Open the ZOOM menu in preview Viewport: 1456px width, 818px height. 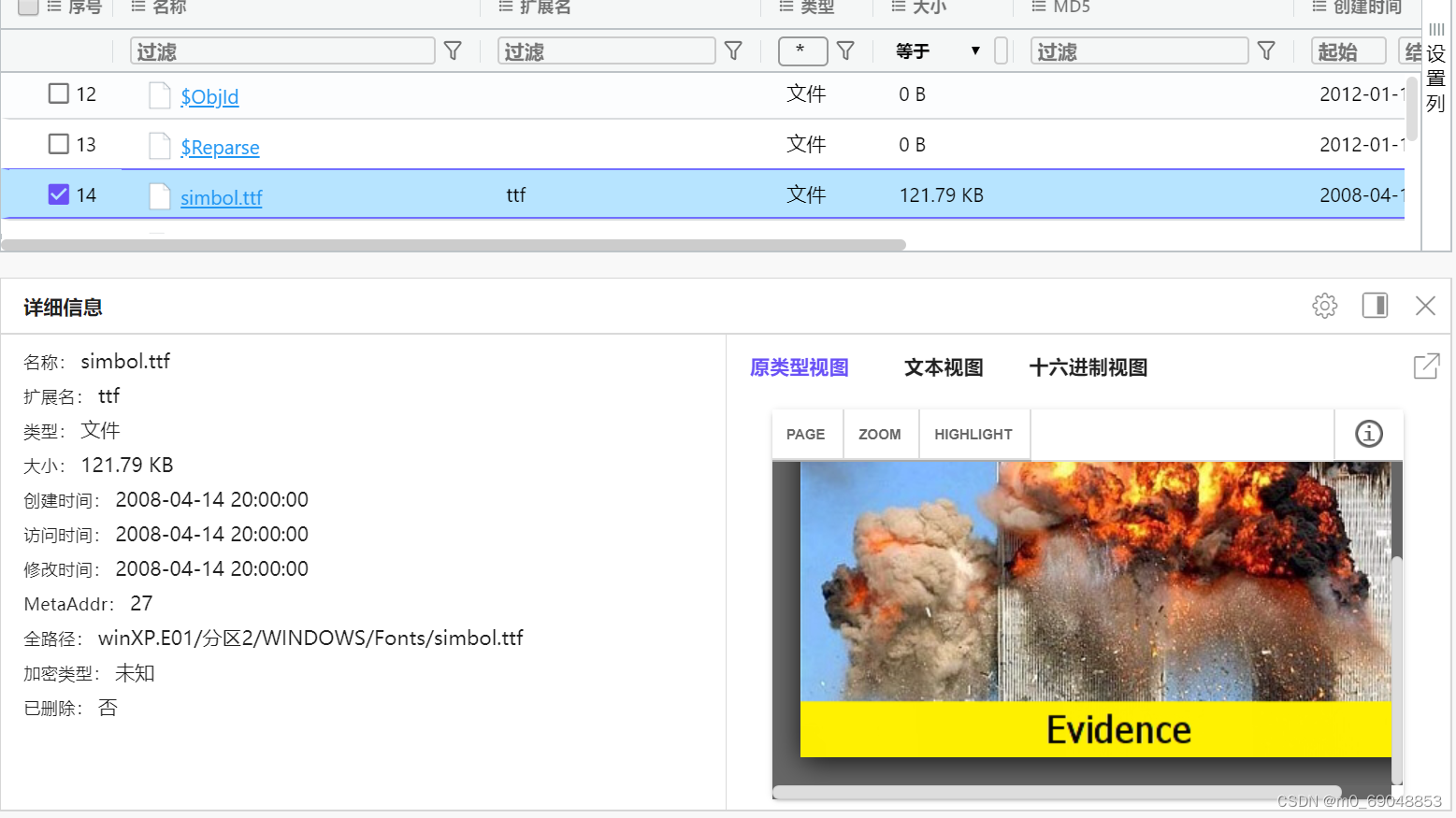click(x=880, y=434)
